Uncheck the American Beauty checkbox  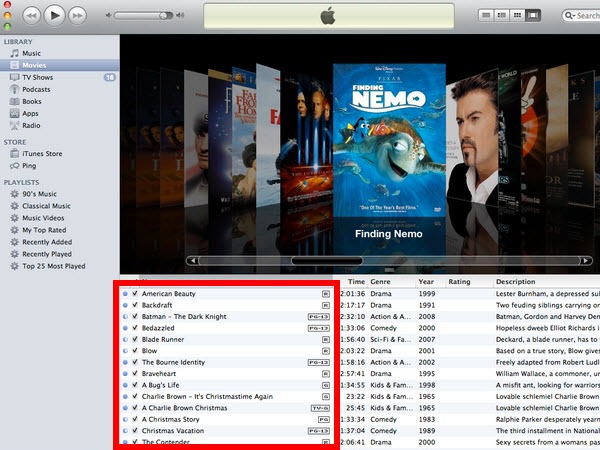[135, 294]
